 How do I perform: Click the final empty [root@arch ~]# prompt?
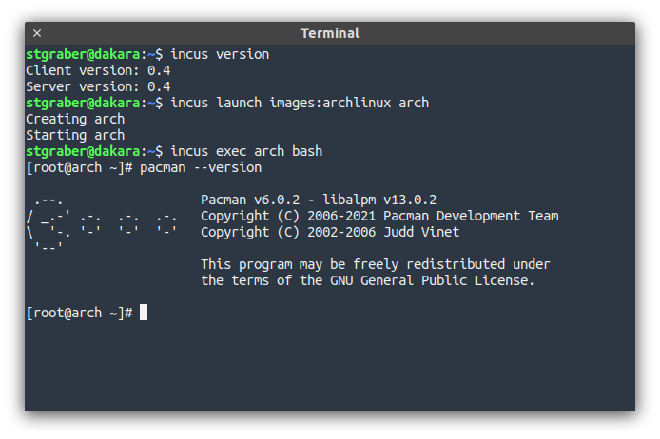pos(79,313)
